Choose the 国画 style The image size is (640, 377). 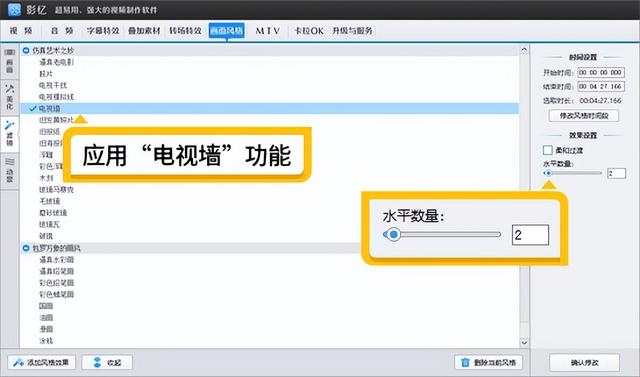click(x=46, y=306)
